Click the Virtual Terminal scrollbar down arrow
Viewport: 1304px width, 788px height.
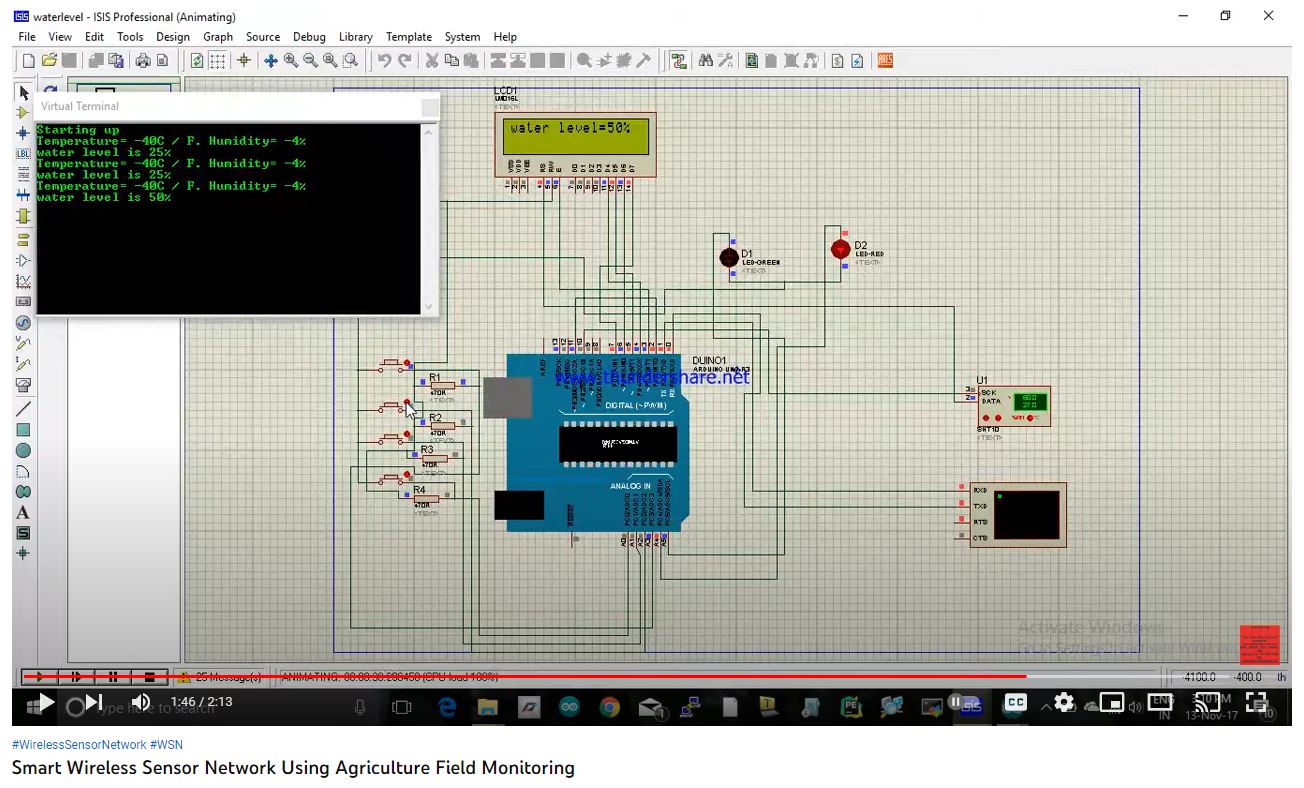(x=430, y=307)
